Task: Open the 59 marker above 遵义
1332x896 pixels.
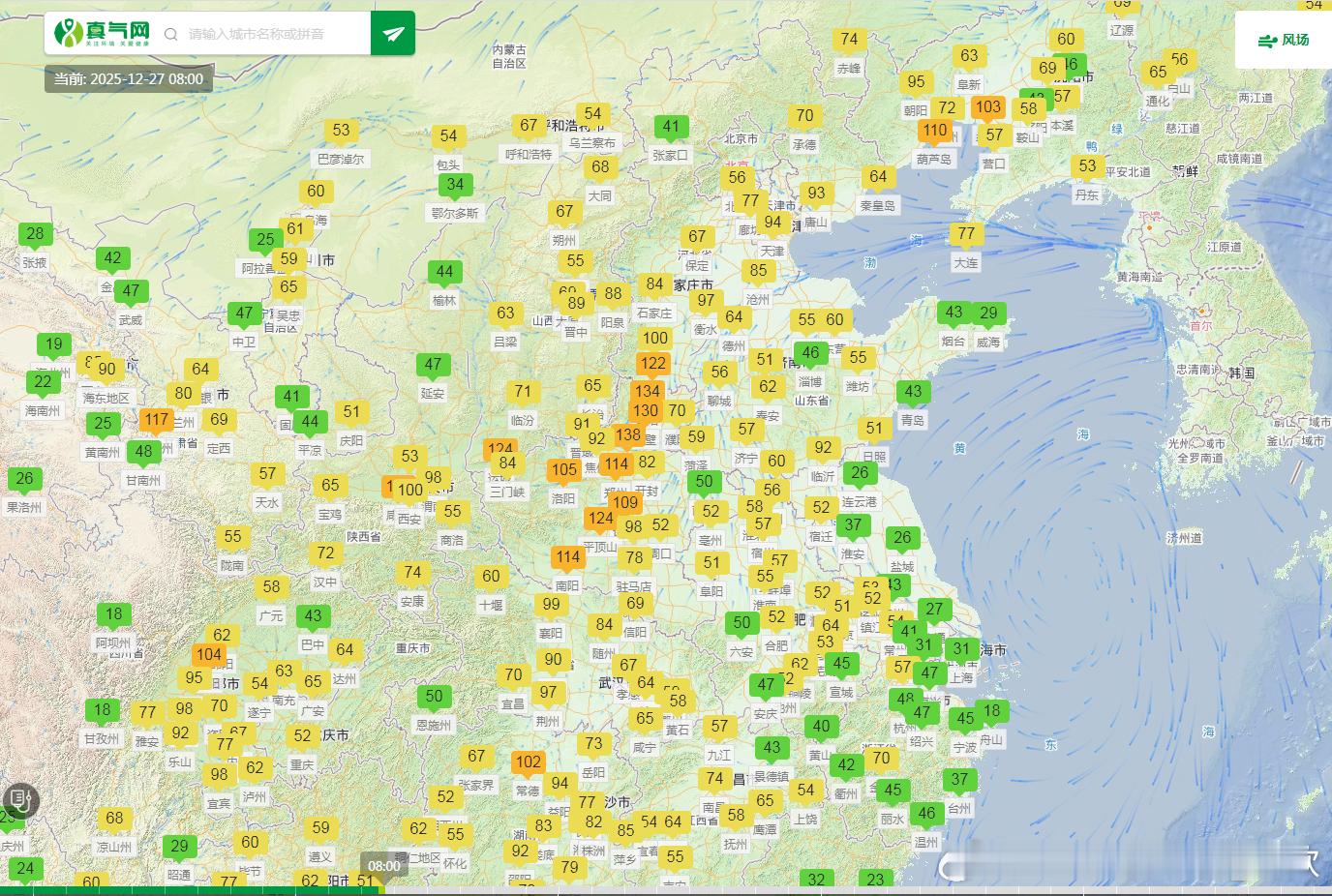Action: [320, 829]
